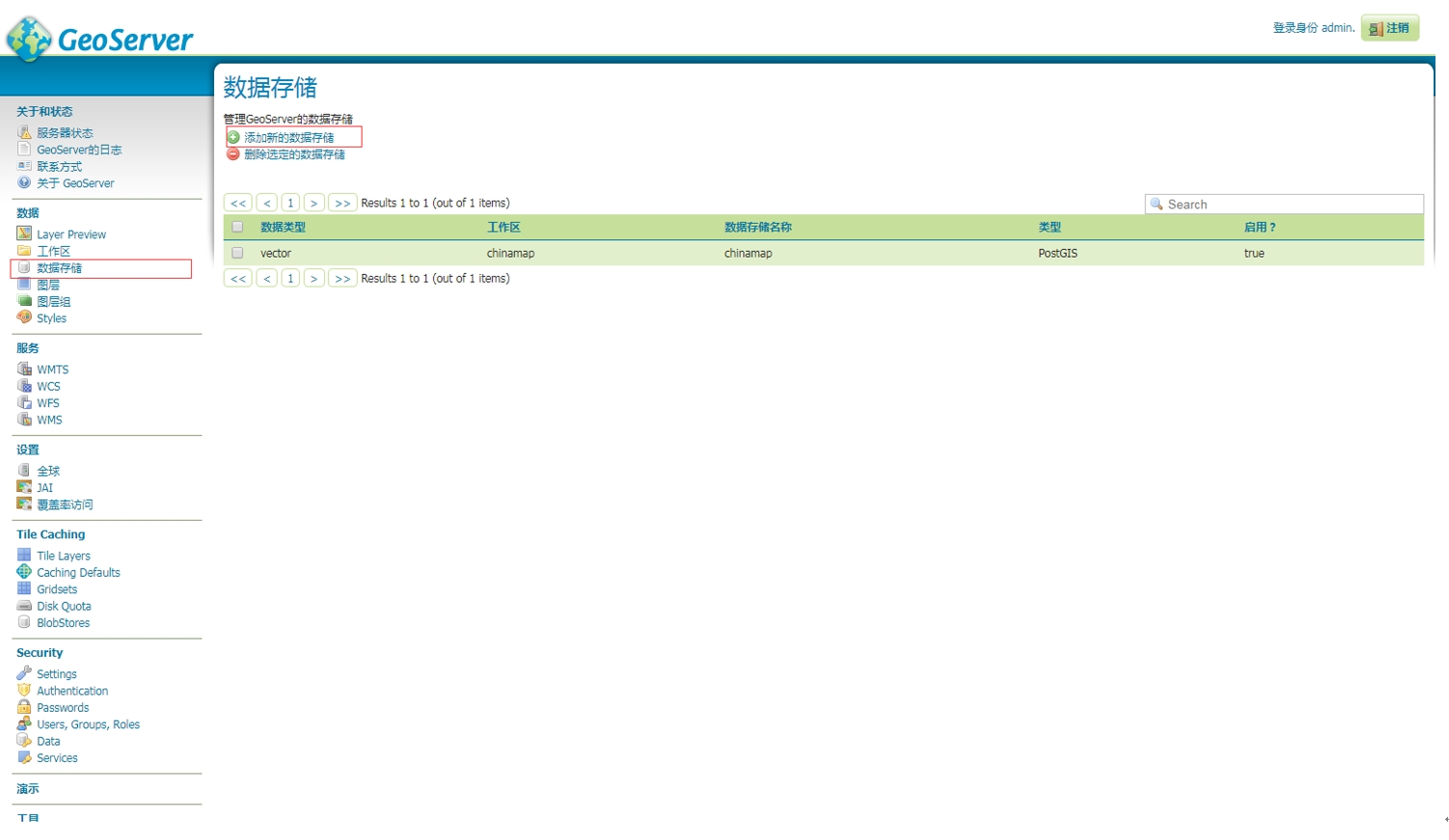The image size is (1449, 840).
Task: Open Users, Groups, Roles menu item
Action: tap(88, 724)
